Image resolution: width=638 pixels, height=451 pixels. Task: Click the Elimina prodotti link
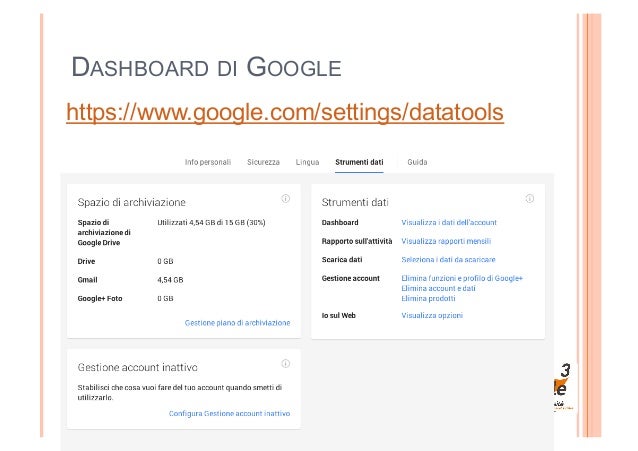coord(428,298)
